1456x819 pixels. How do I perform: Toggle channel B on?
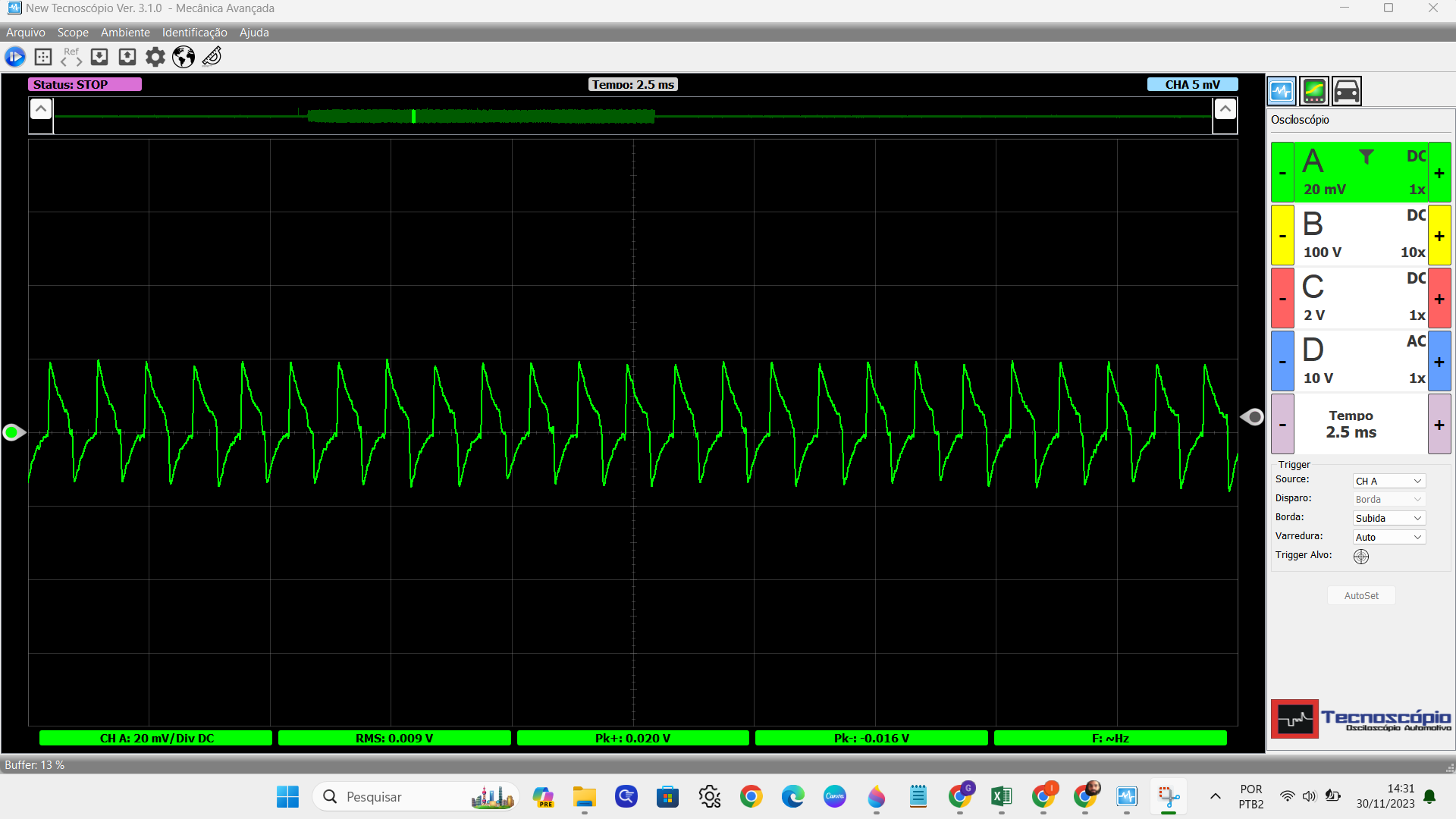[x=1313, y=224]
